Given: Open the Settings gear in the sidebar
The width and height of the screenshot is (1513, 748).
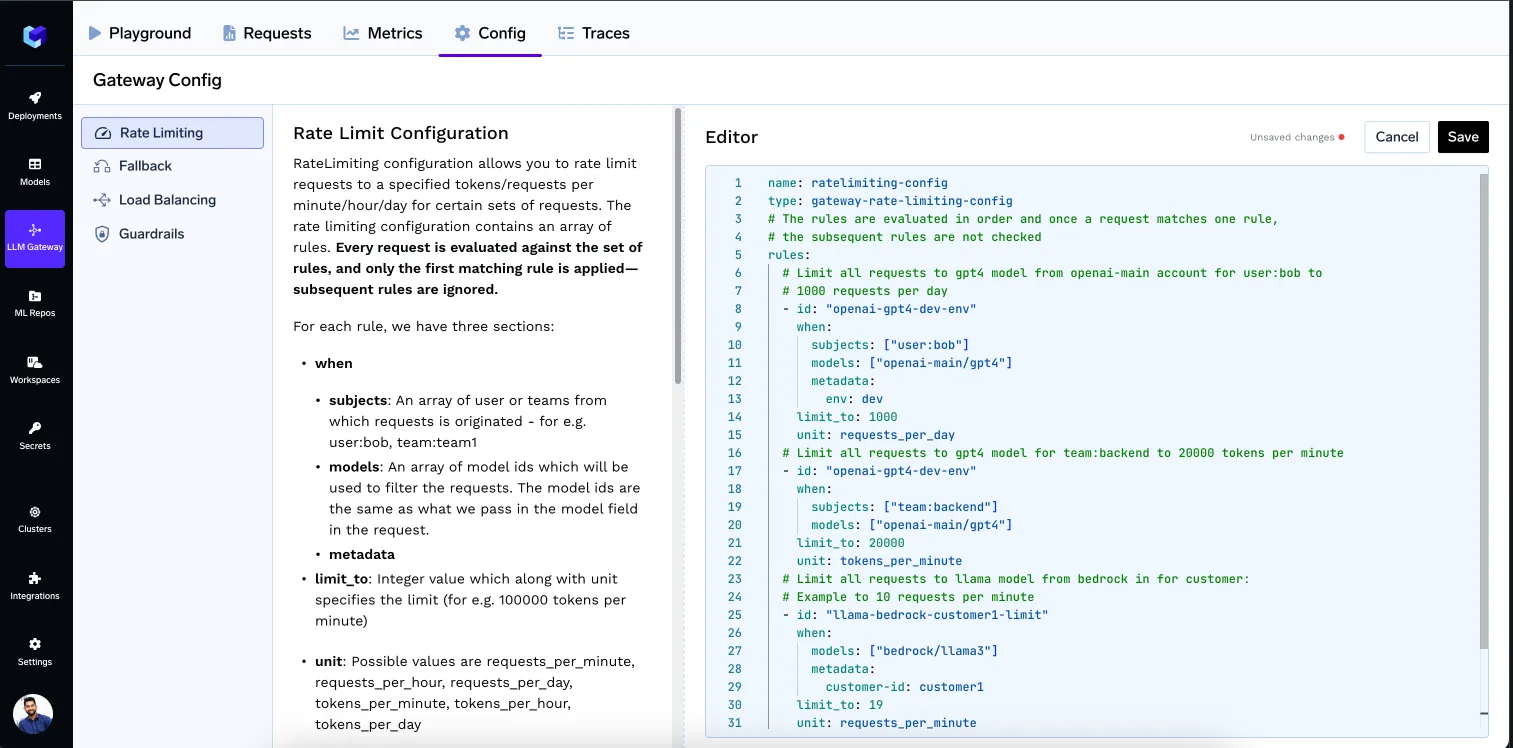Looking at the screenshot, I should 35,652.
